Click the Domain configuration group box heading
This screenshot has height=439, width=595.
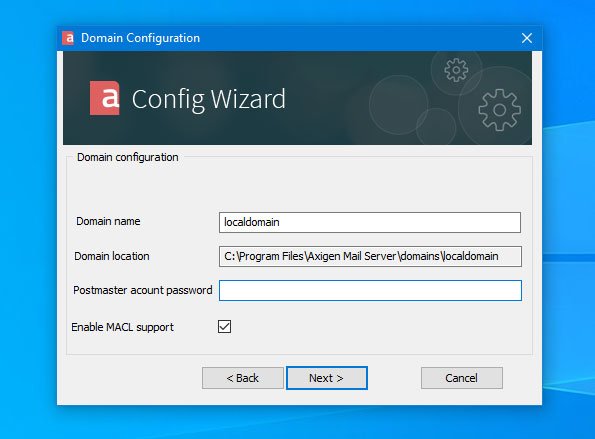pyautogui.click(x=128, y=157)
